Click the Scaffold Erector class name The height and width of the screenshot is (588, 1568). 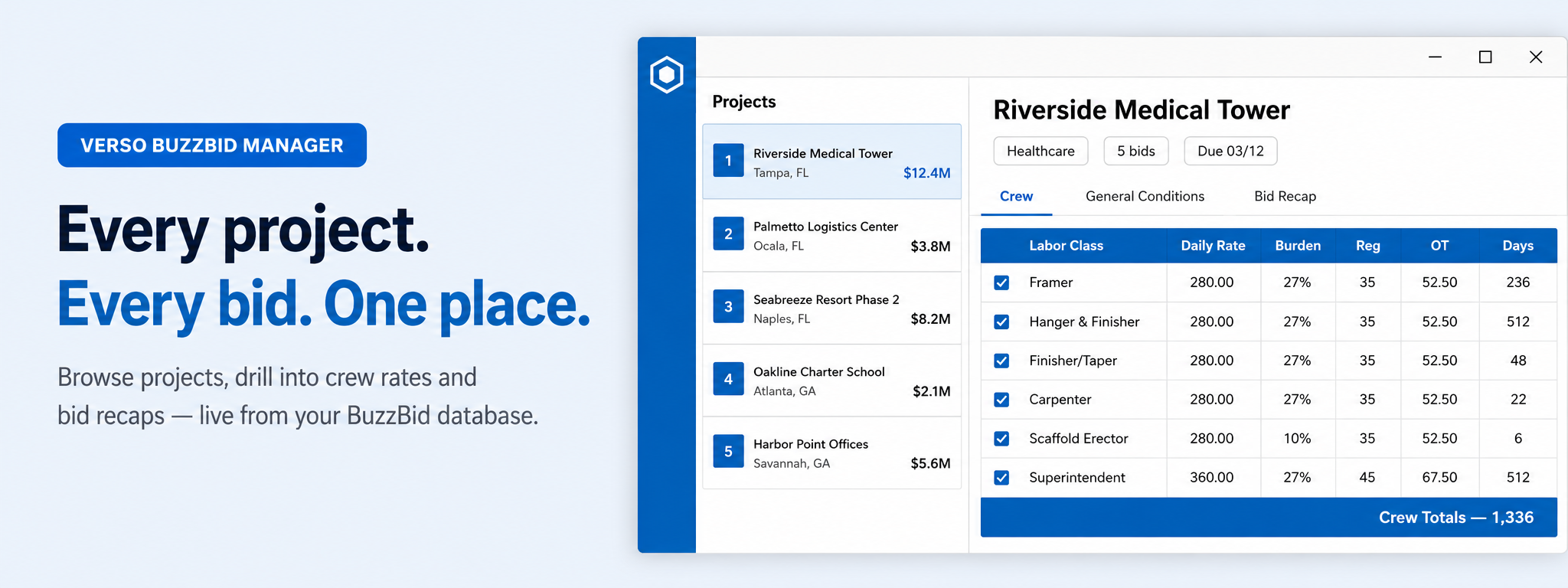[x=1078, y=439]
